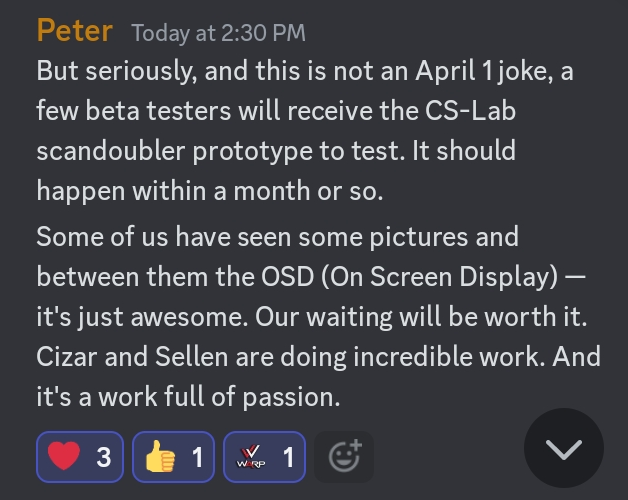
Task: Click the thumbs up reaction count
Action: 197,457
